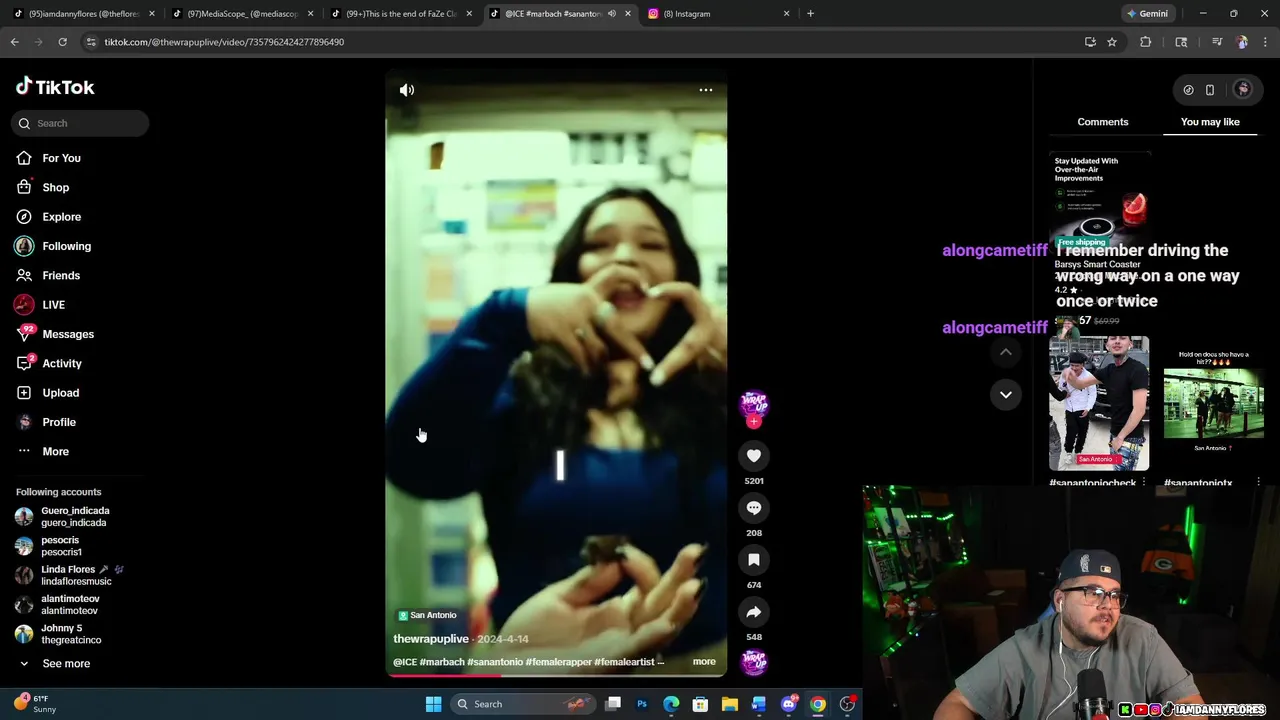Share the video using the arrow icon
The height and width of the screenshot is (720, 1280).
(x=754, y=612)
